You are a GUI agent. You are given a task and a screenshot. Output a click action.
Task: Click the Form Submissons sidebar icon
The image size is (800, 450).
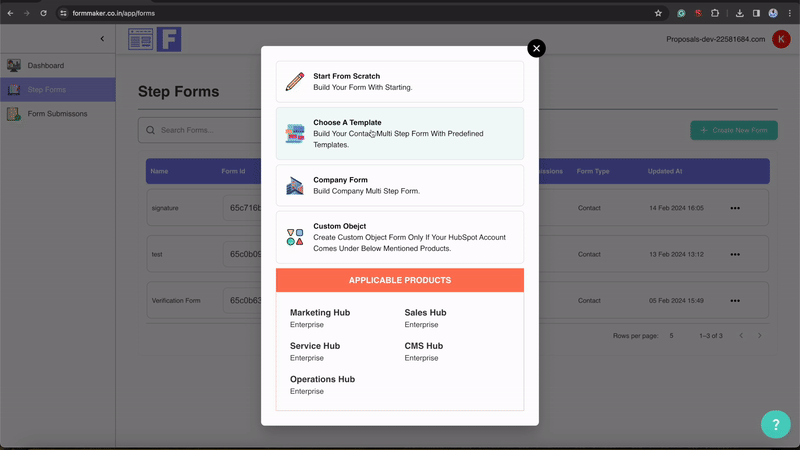[14, 113]
